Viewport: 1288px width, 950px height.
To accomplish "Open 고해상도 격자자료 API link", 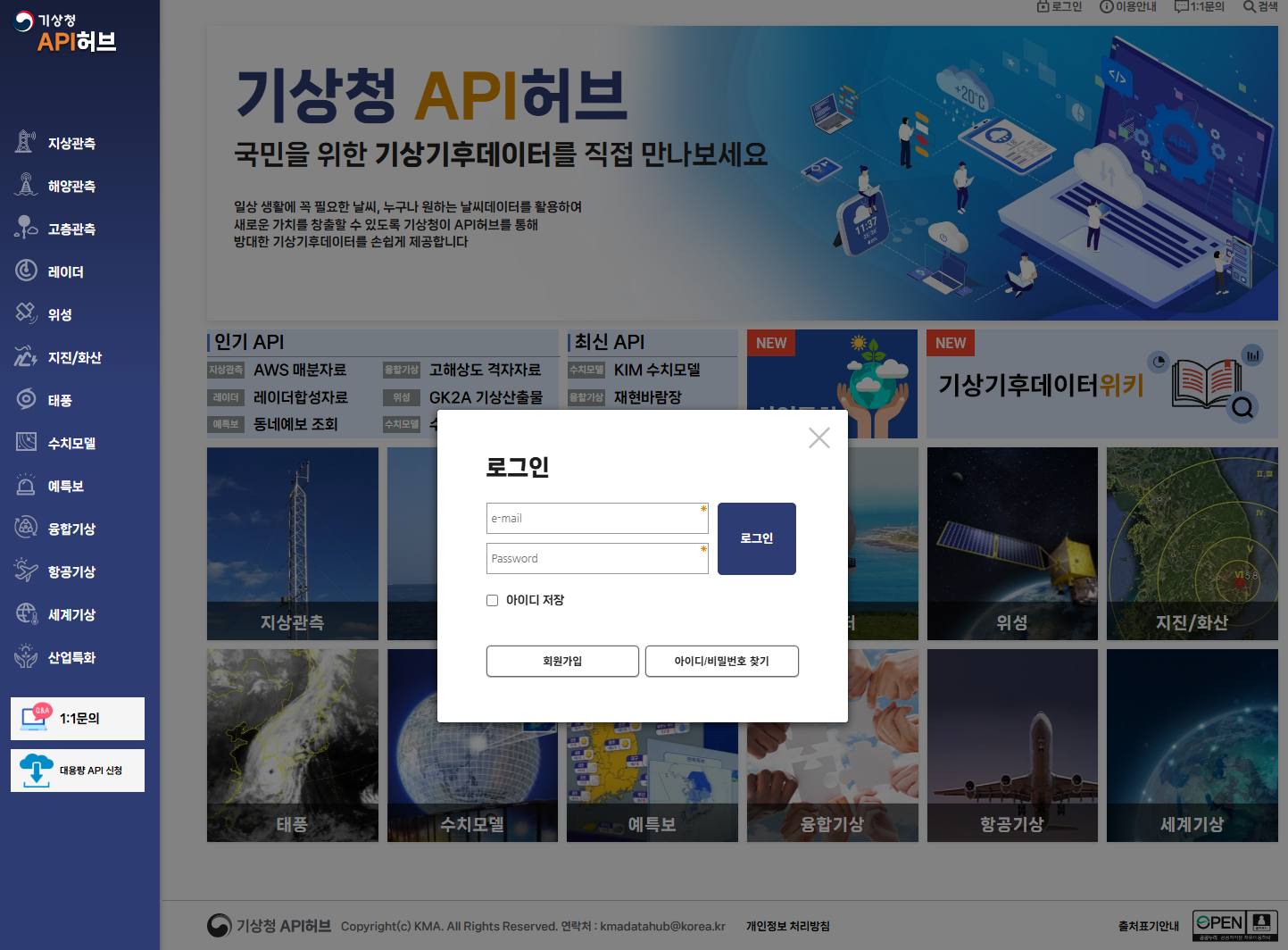I will [485, 370].
